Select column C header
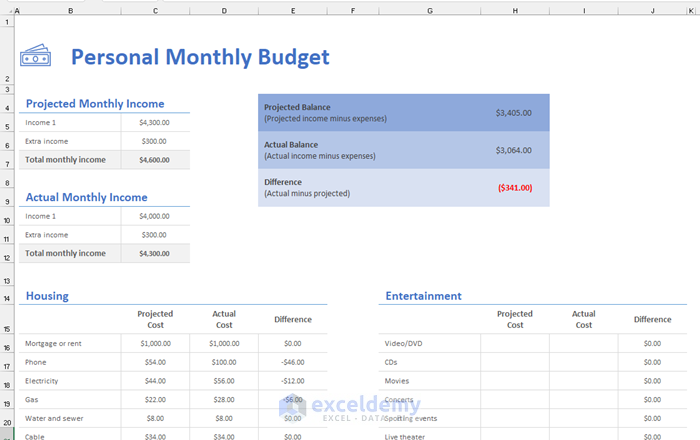The image size is (700, 440). pyautogui.click(x=155, y=11)
